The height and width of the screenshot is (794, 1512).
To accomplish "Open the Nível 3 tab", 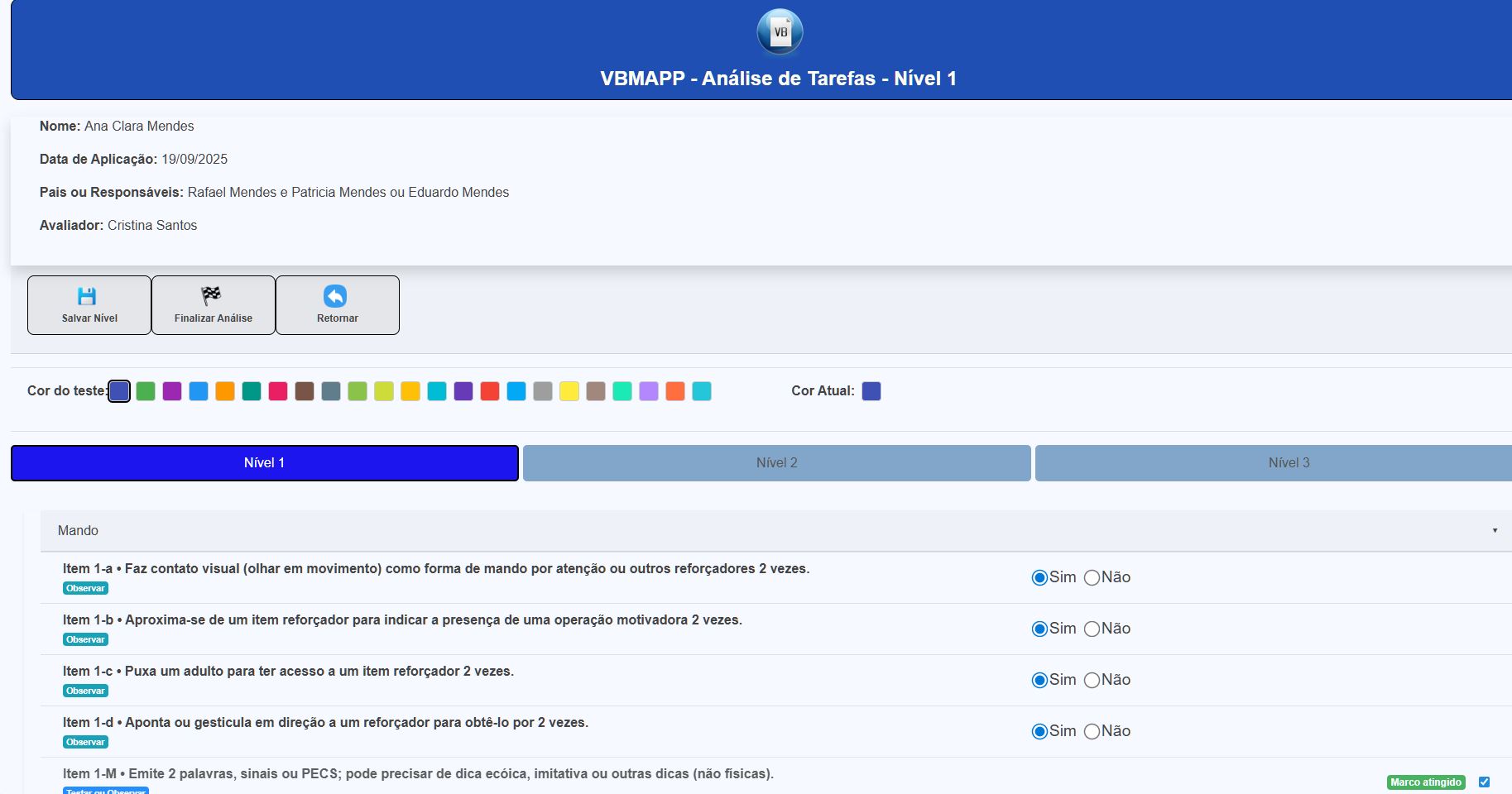I will [x=1288, y=463].
